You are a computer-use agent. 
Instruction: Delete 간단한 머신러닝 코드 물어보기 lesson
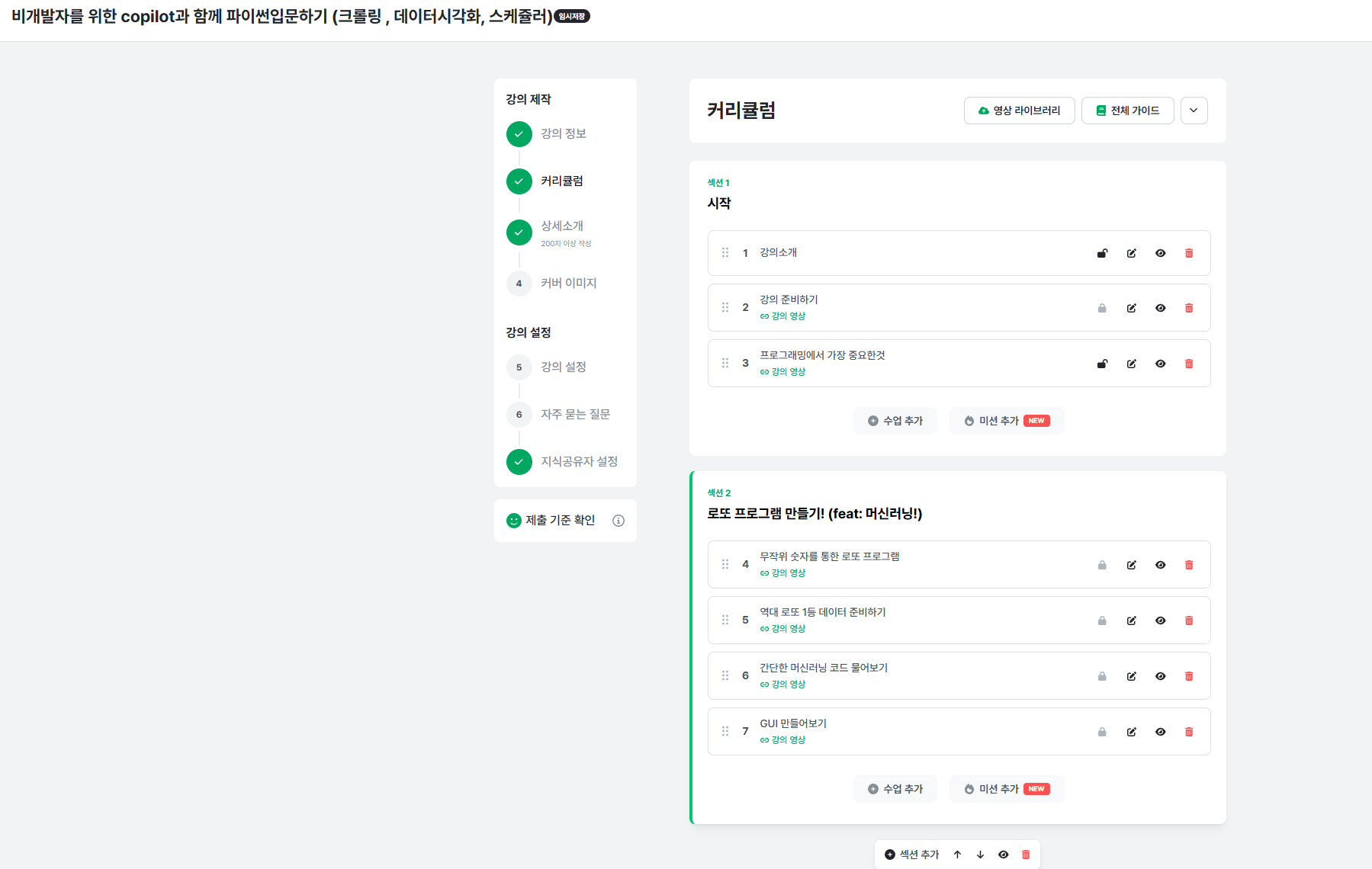click(x=1189, y=676)
